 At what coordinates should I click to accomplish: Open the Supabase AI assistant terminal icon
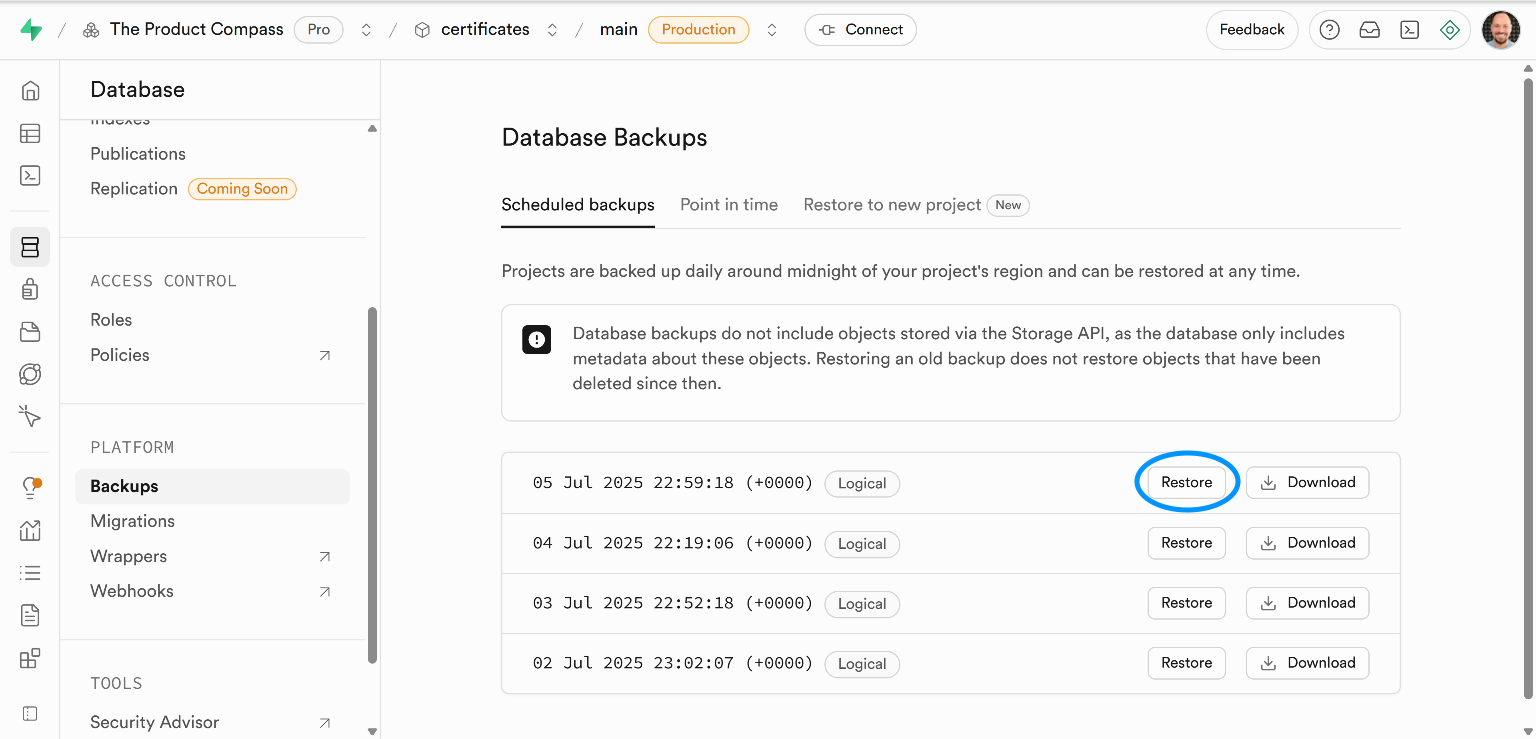1409,29
